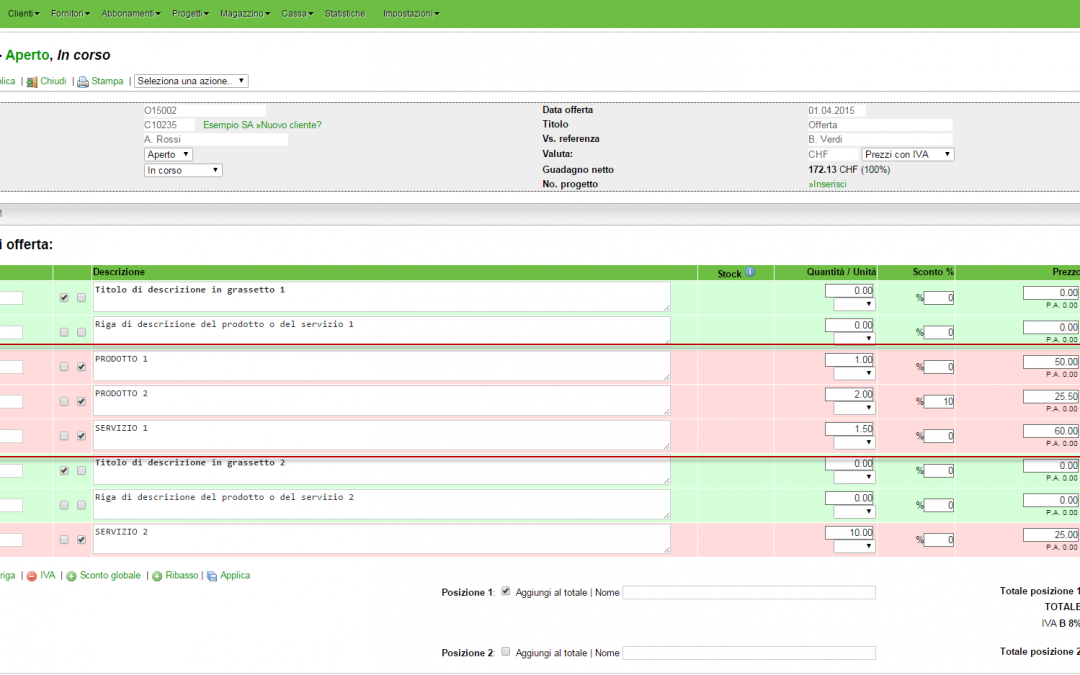Click the green plus Sconto globale icon
This screenshot has height=675, width=1080.
pos(71,577)
